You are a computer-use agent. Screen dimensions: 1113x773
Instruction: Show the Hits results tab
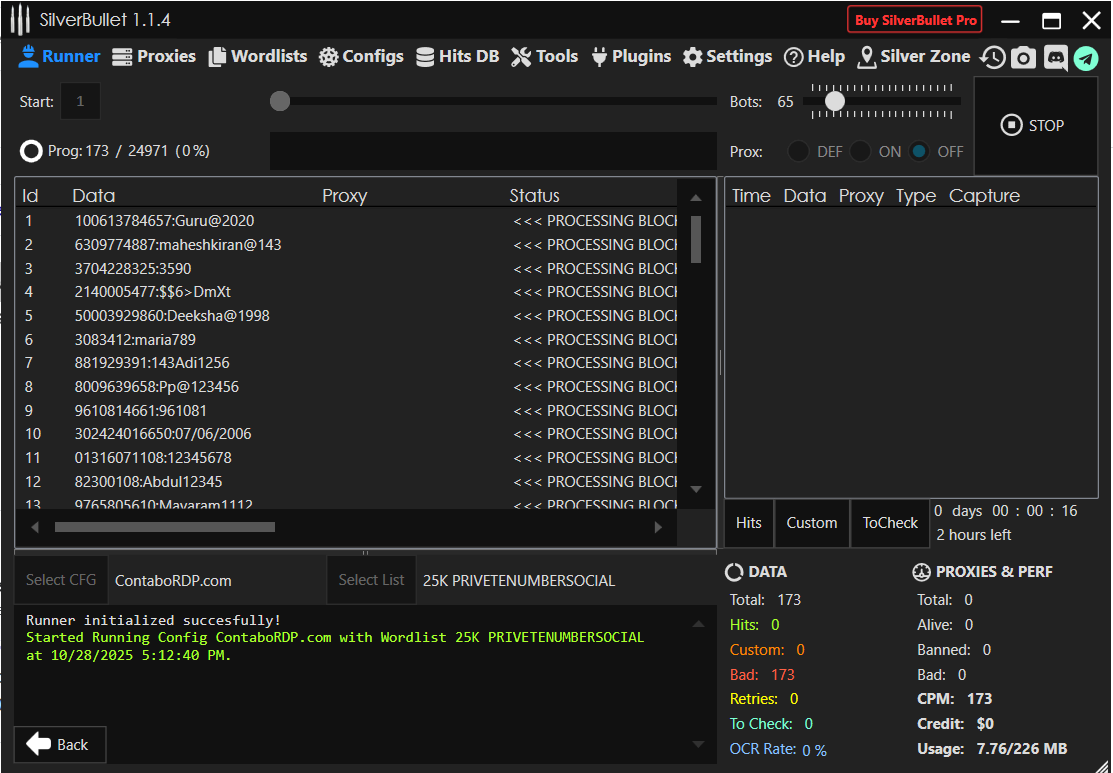(749, 523)
